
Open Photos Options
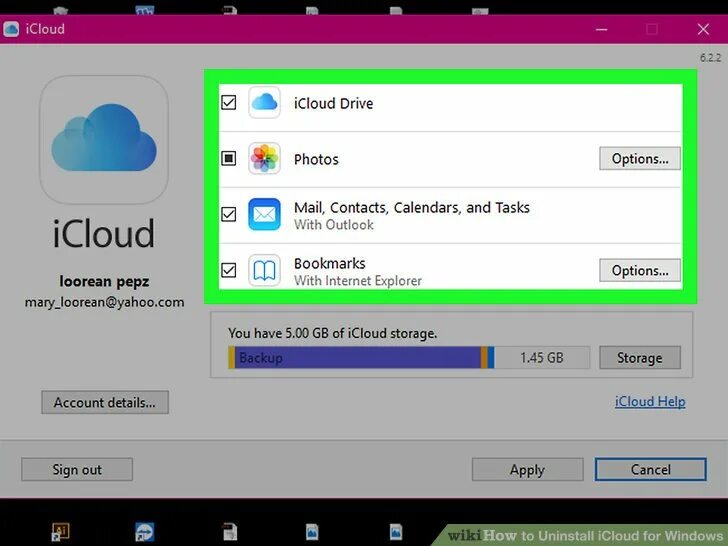pyautogui.click(x=640, y=158)
